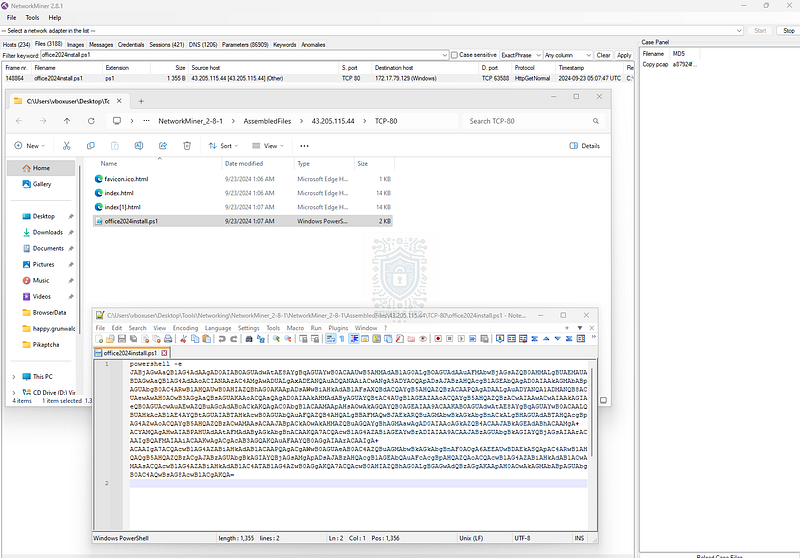Save the file using Notepad++ toolbar icon
Image resolution: width=800 pixels, height=558 pixels.
122,339
